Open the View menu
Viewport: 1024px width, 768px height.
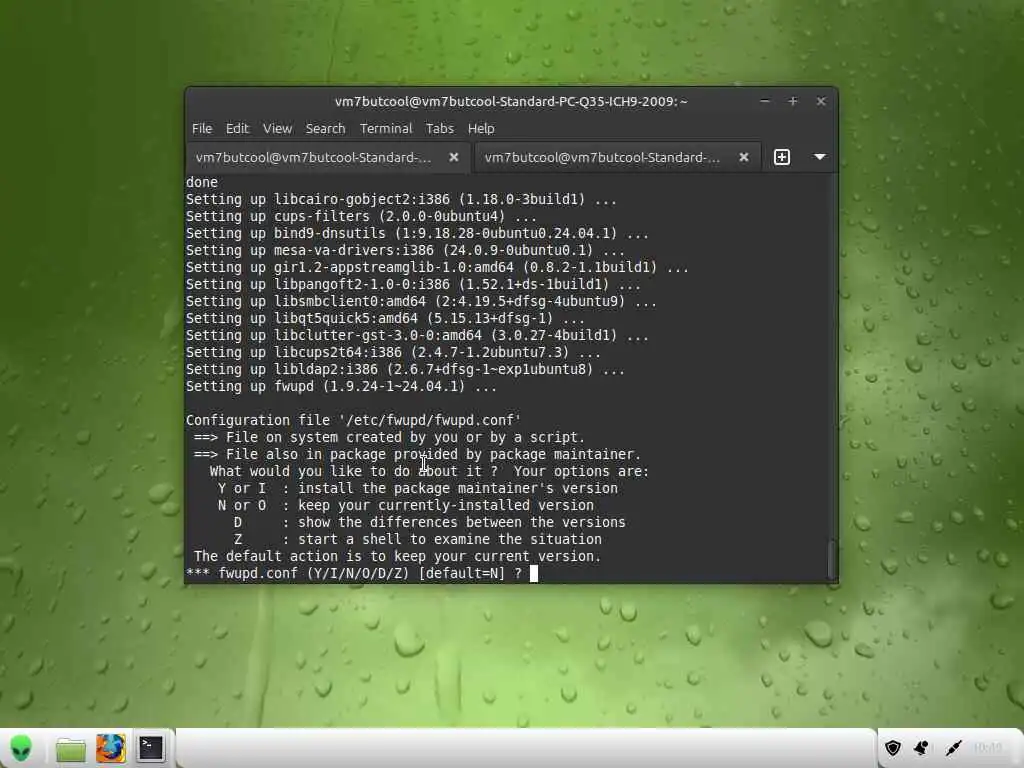(278, 129)
